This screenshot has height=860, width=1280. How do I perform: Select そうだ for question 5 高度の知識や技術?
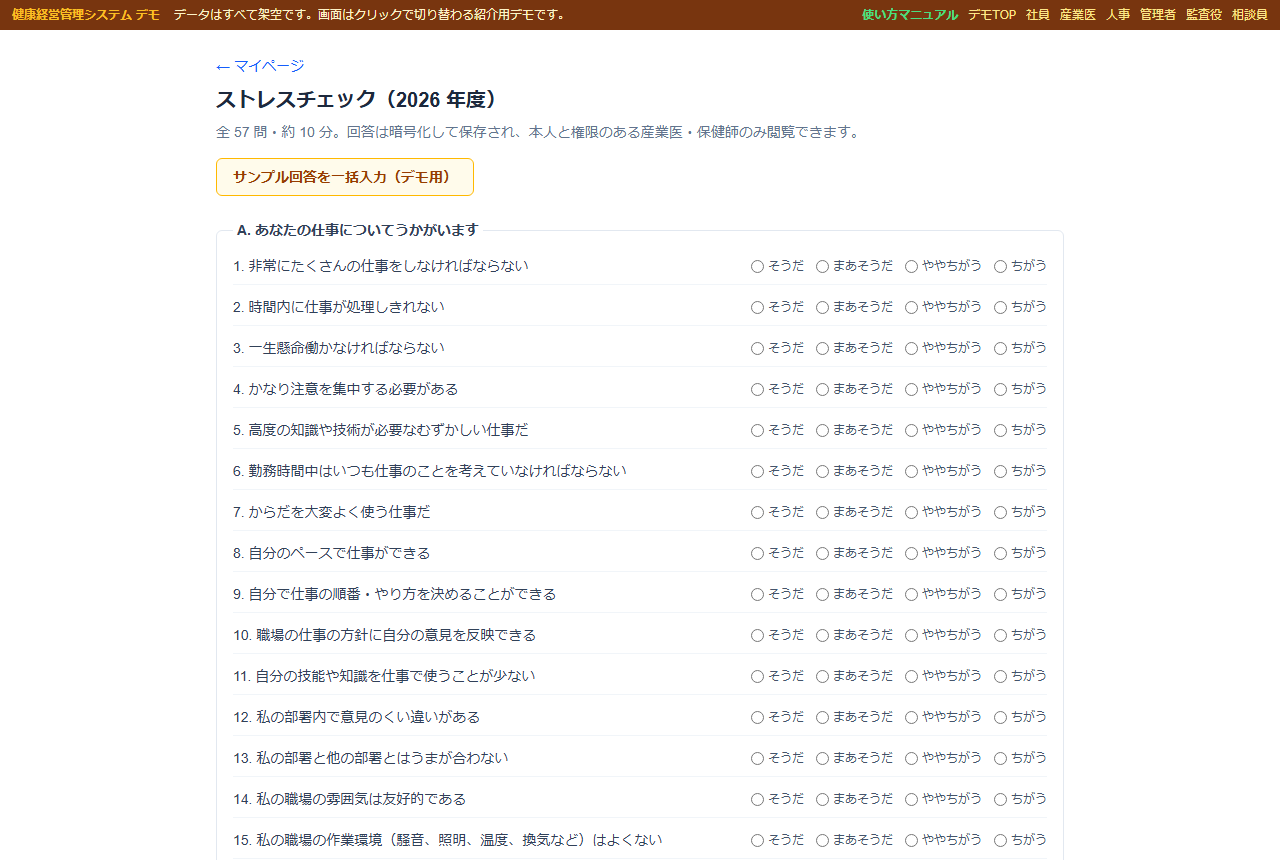[x=757, y=430]
